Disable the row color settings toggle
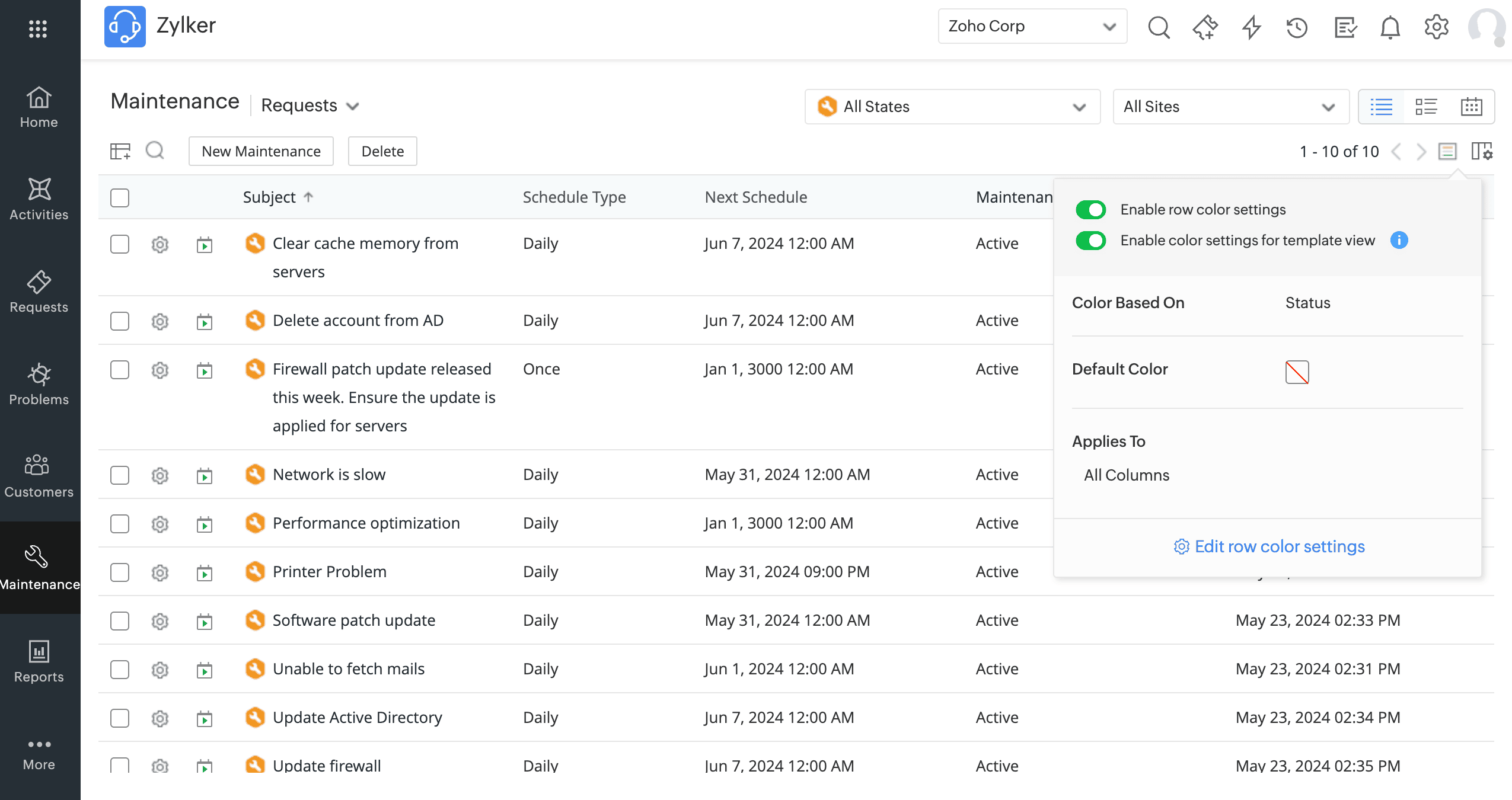Image resolution: width=1512 pixels, height=800 pixels. point(1090,210)
